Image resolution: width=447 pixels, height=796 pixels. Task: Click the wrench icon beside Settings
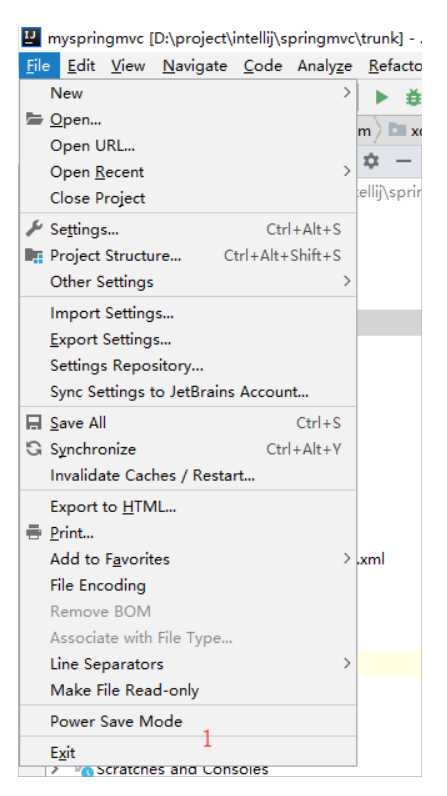pyautogui.click(x=34, y=229)
